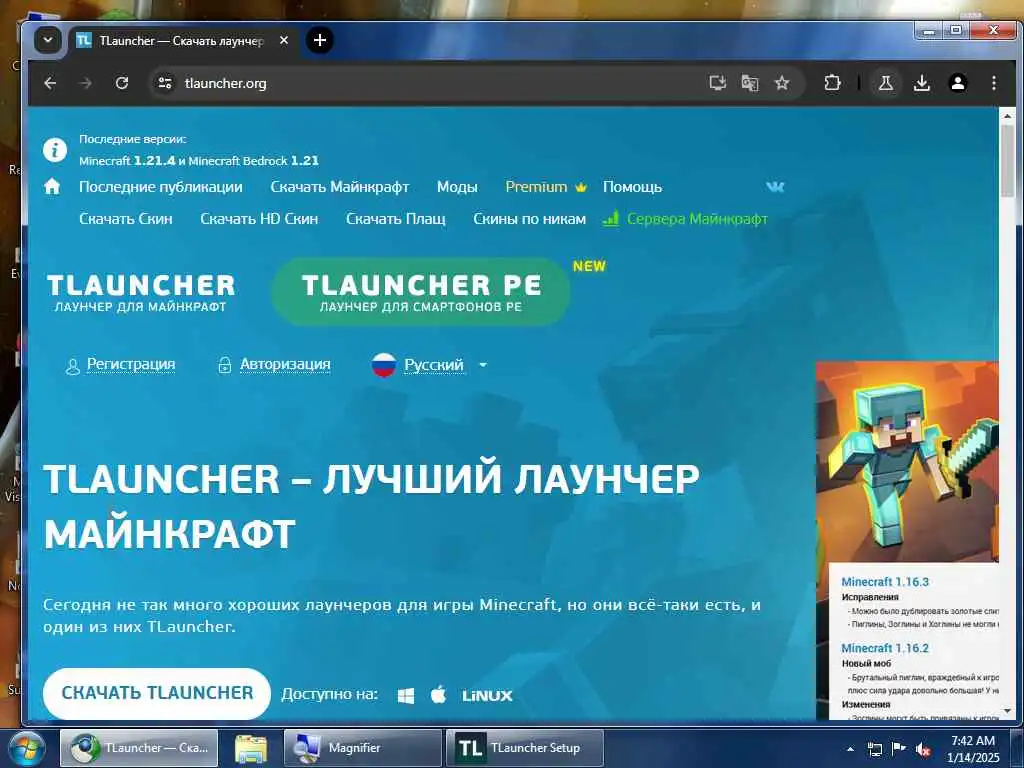Click the Linux platform logo
1024x768 pixels.
tap(487, 696)
